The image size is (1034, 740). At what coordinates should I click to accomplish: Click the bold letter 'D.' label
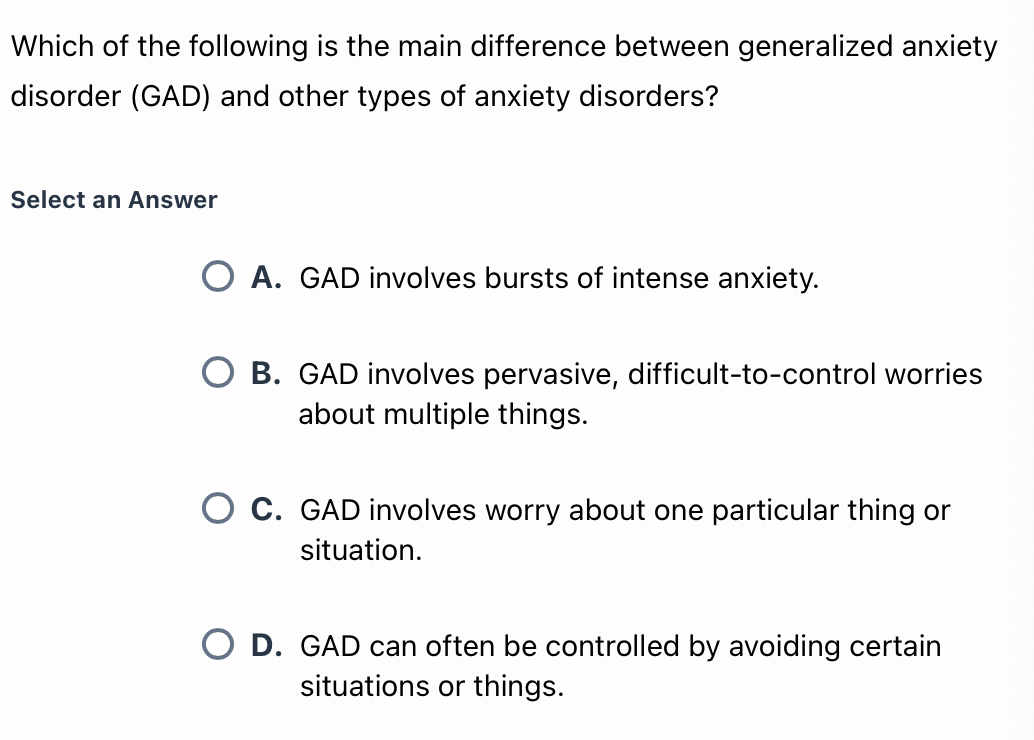[x=266, y=645]
